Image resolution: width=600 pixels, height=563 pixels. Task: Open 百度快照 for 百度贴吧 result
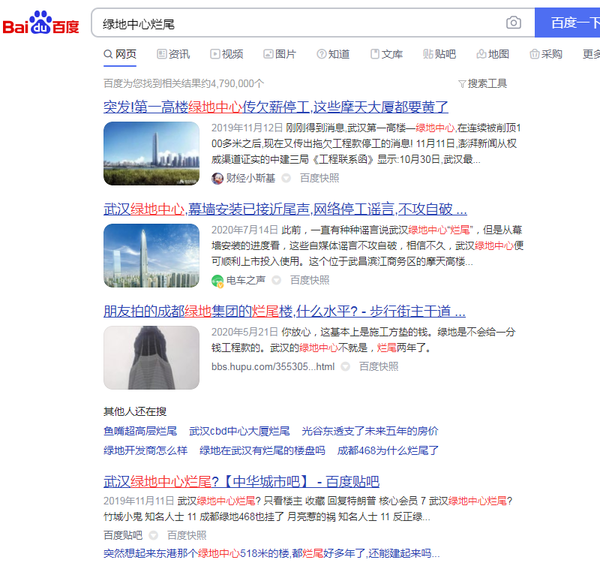pyautogui.click(x=187, y=535)
